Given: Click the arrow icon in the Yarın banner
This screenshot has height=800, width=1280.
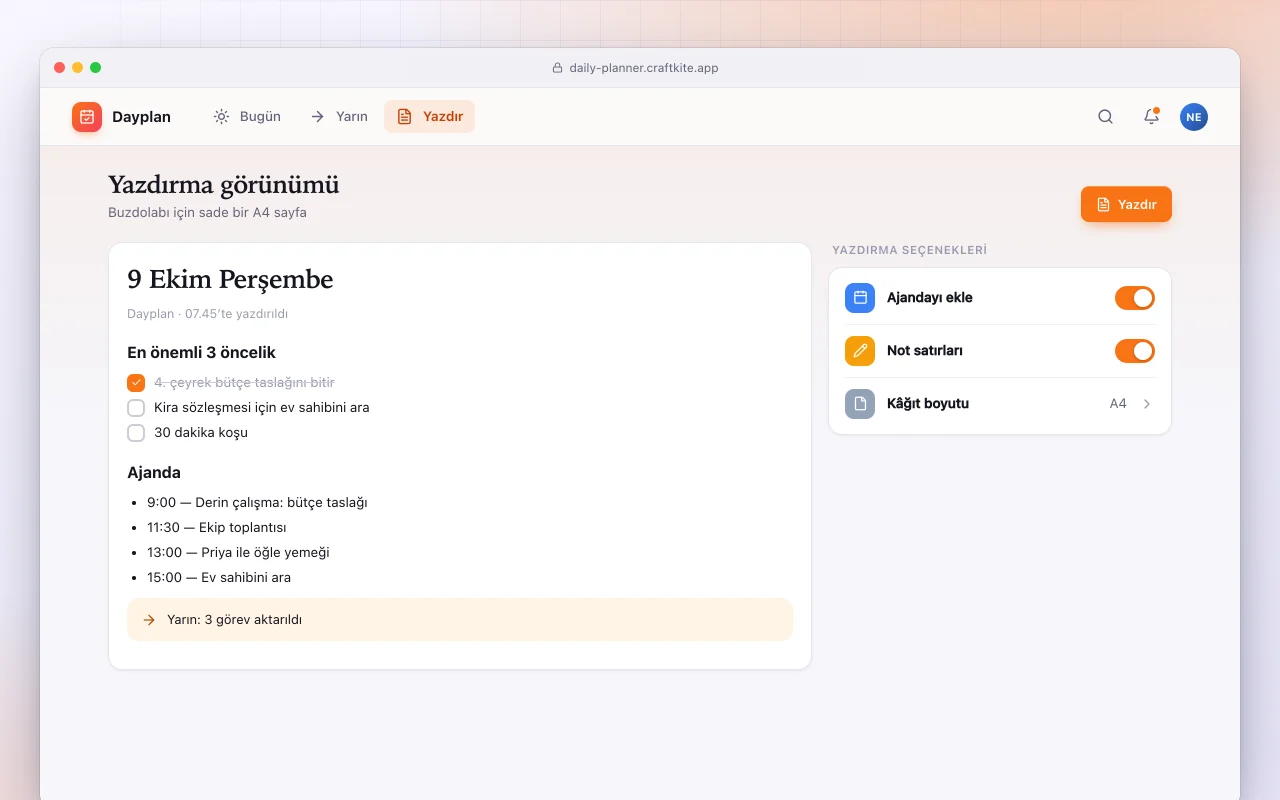Looking at the screenshot, I should pos(149,620).
